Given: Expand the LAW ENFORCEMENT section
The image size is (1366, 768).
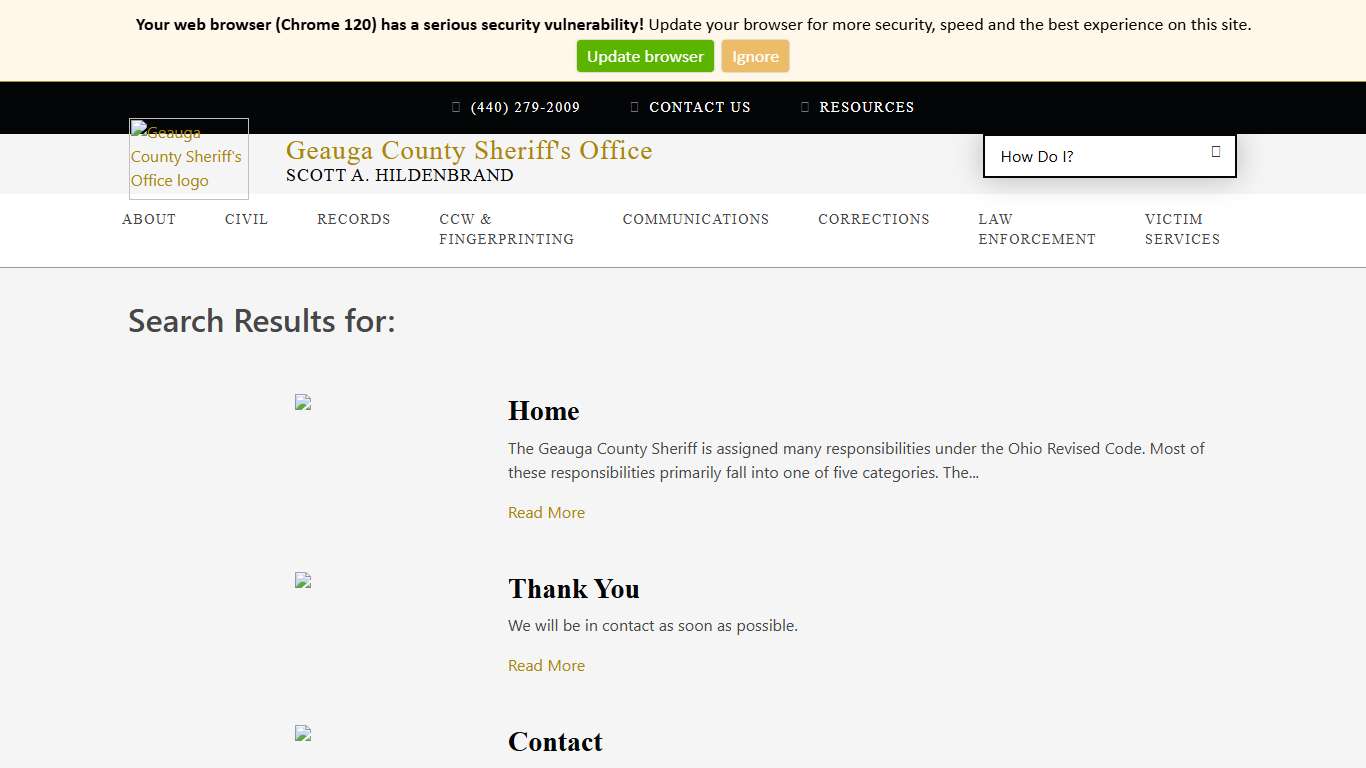Looking at the screenshot, I should click(x=1037, y=229).
